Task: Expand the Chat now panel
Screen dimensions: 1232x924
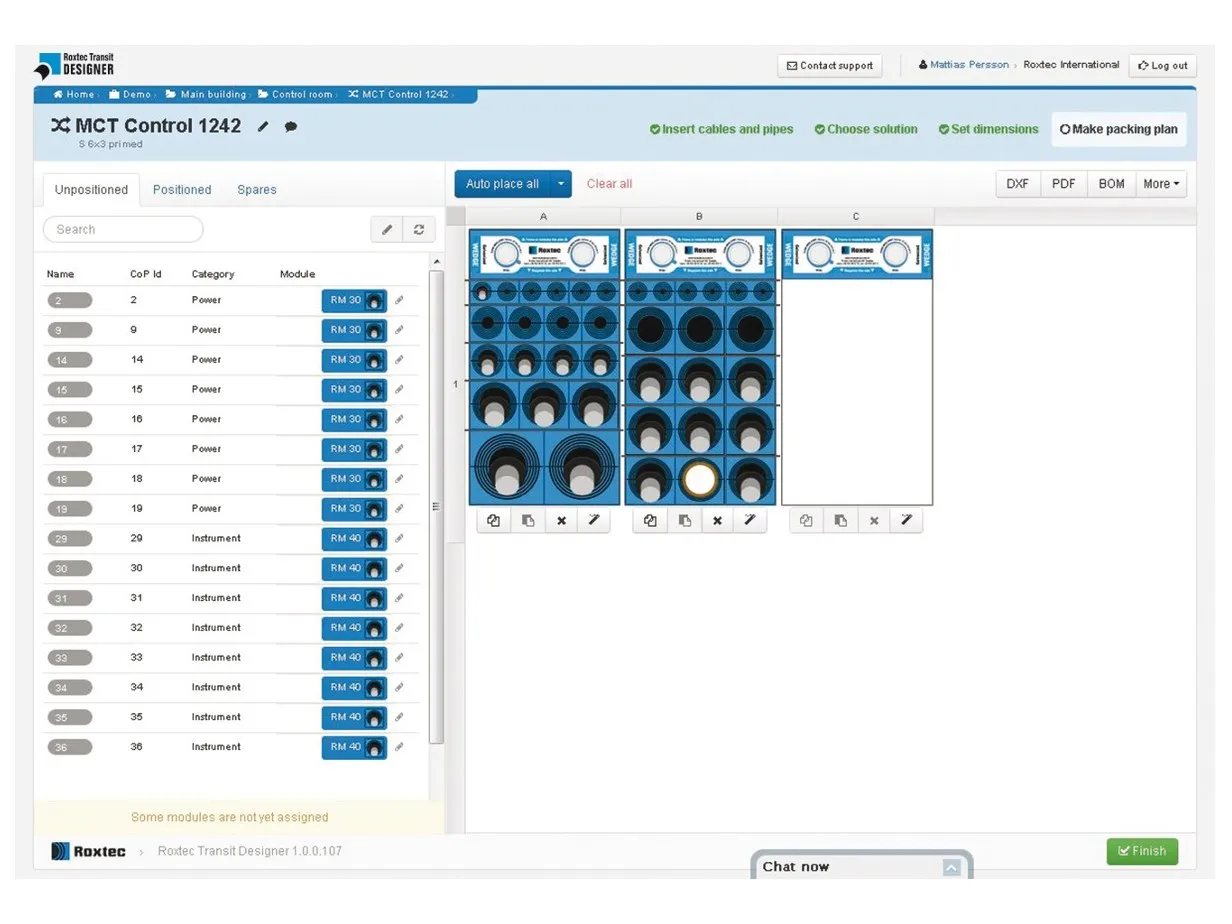Action: tap(951, 867)
